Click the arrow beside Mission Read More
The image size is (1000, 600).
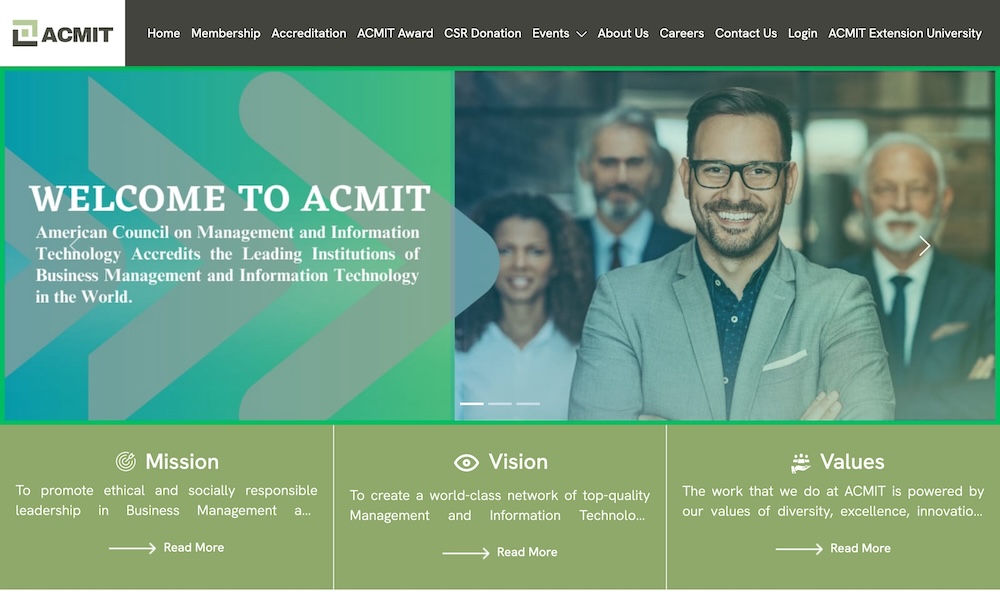click(132, 548)
